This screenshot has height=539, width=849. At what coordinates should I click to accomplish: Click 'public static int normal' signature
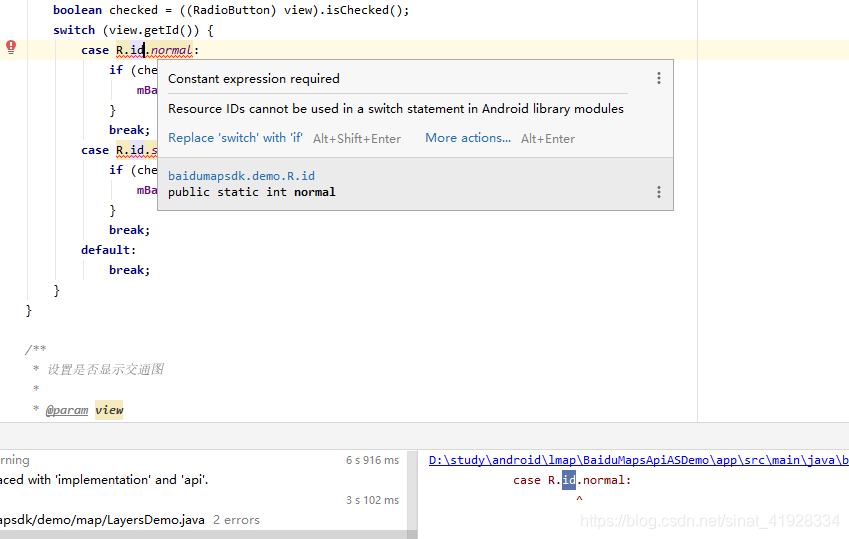(252, 192)
